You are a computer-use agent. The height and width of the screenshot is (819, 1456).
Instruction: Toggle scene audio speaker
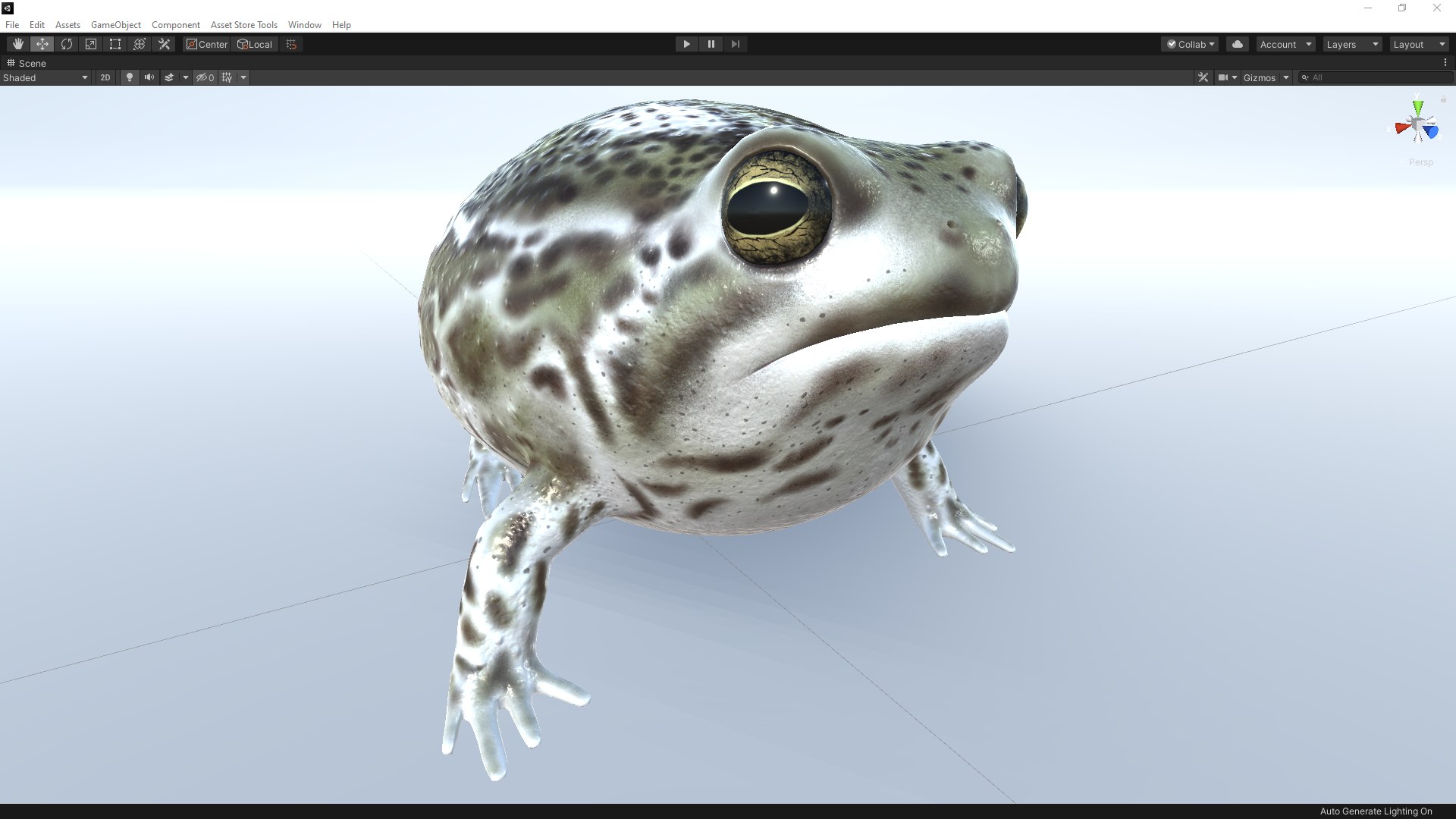click(x=149, y=77)
